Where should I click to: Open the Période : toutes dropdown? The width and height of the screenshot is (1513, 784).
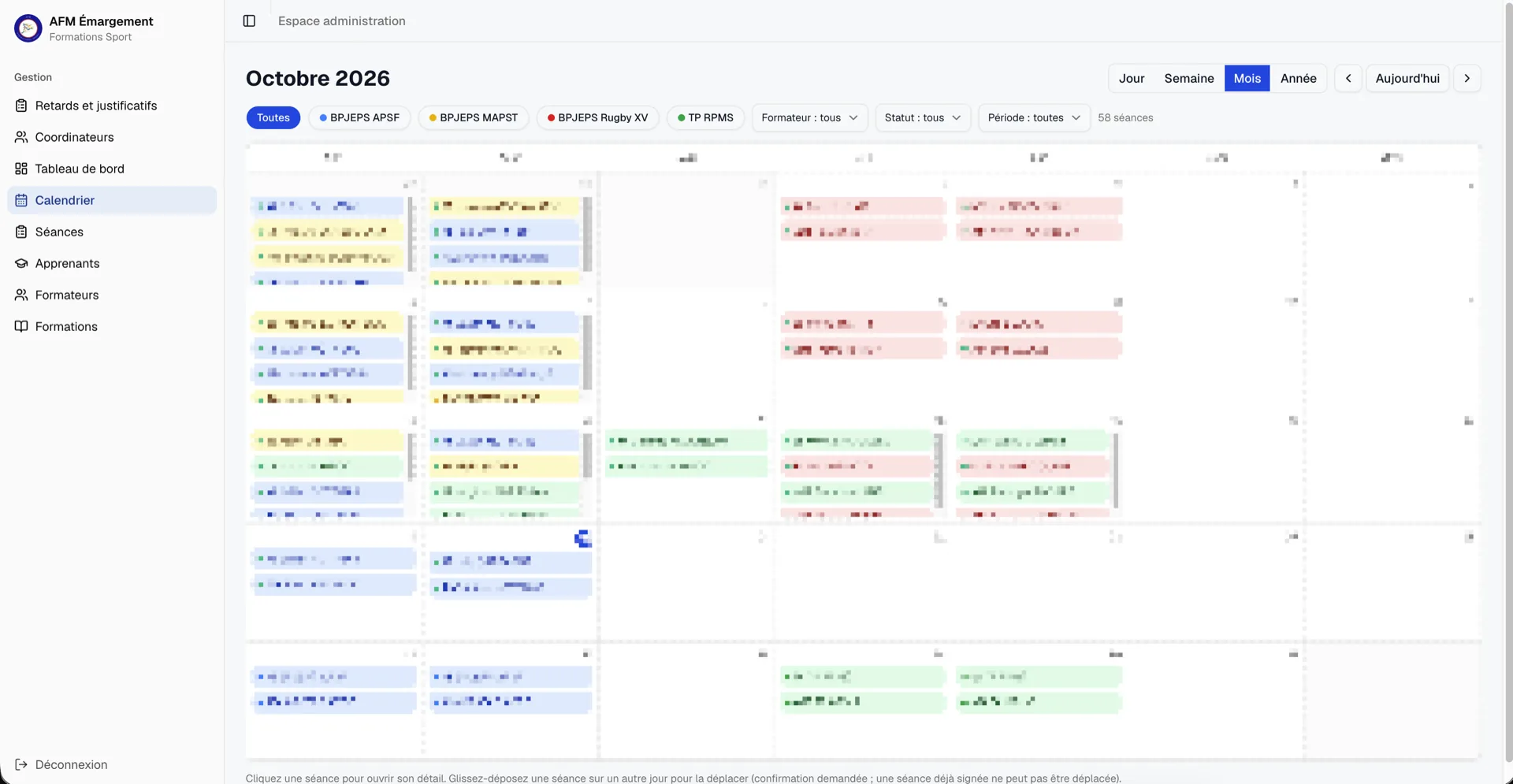tap(1034, 117)
